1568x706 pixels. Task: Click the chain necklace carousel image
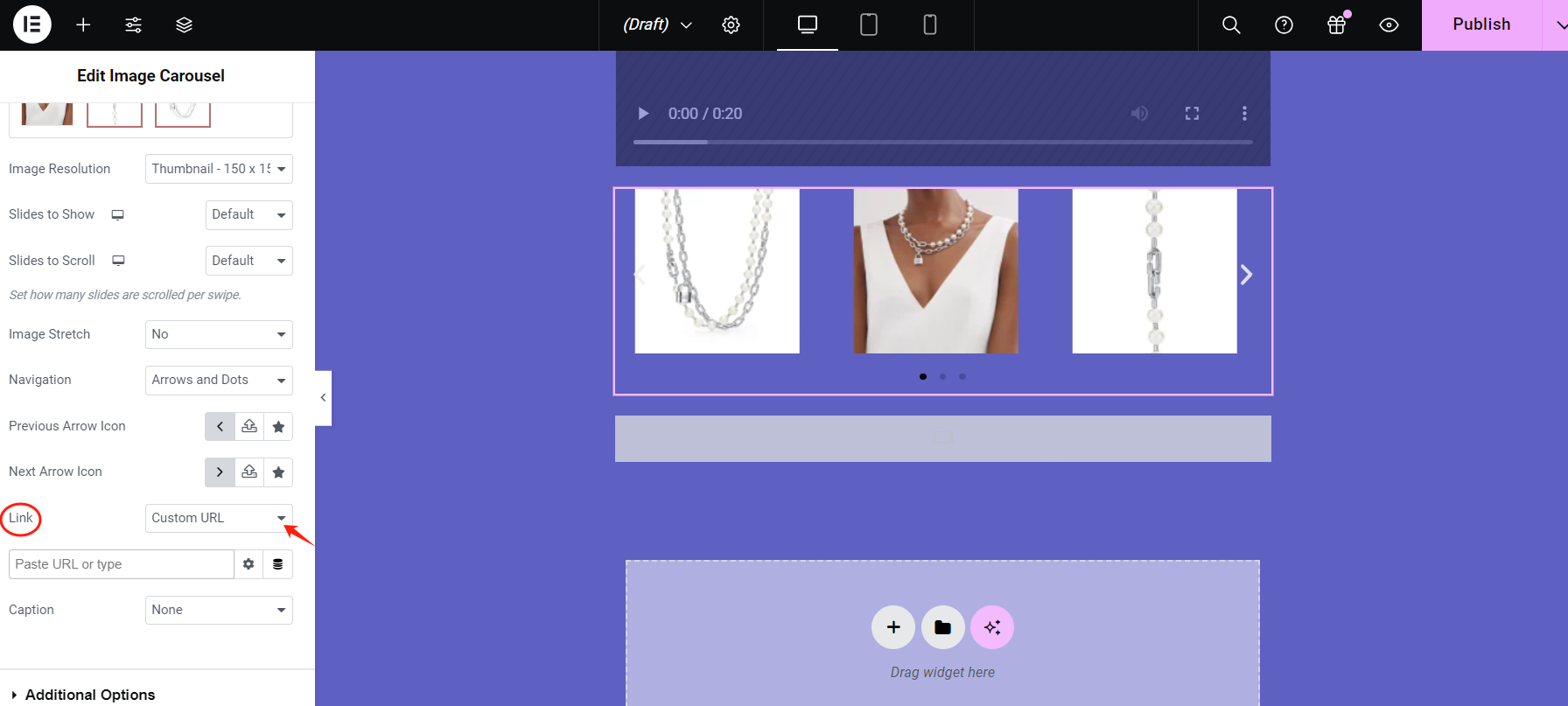[717, 271]
